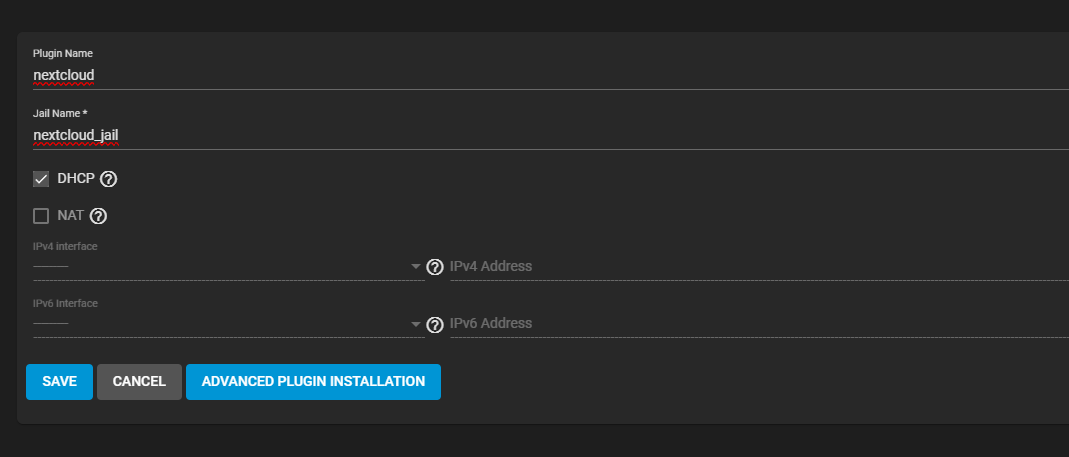Uncheck the DHCP checkbox

point(41,179)
